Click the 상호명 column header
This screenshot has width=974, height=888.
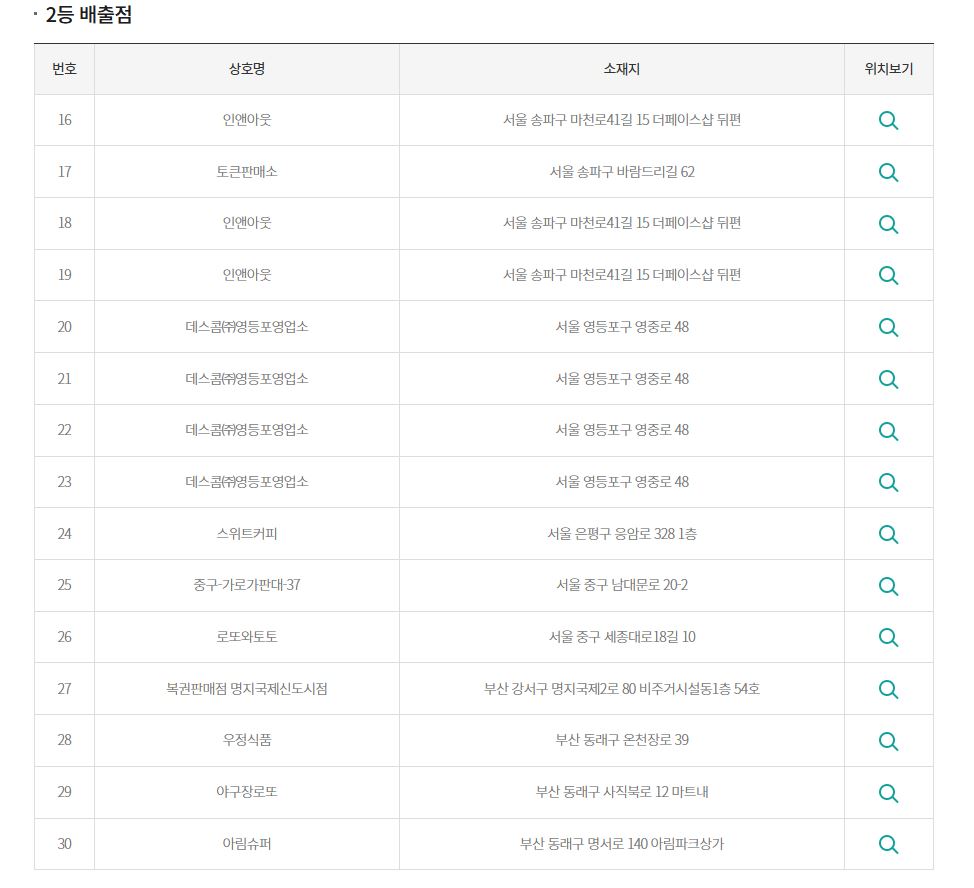[247, 69]
